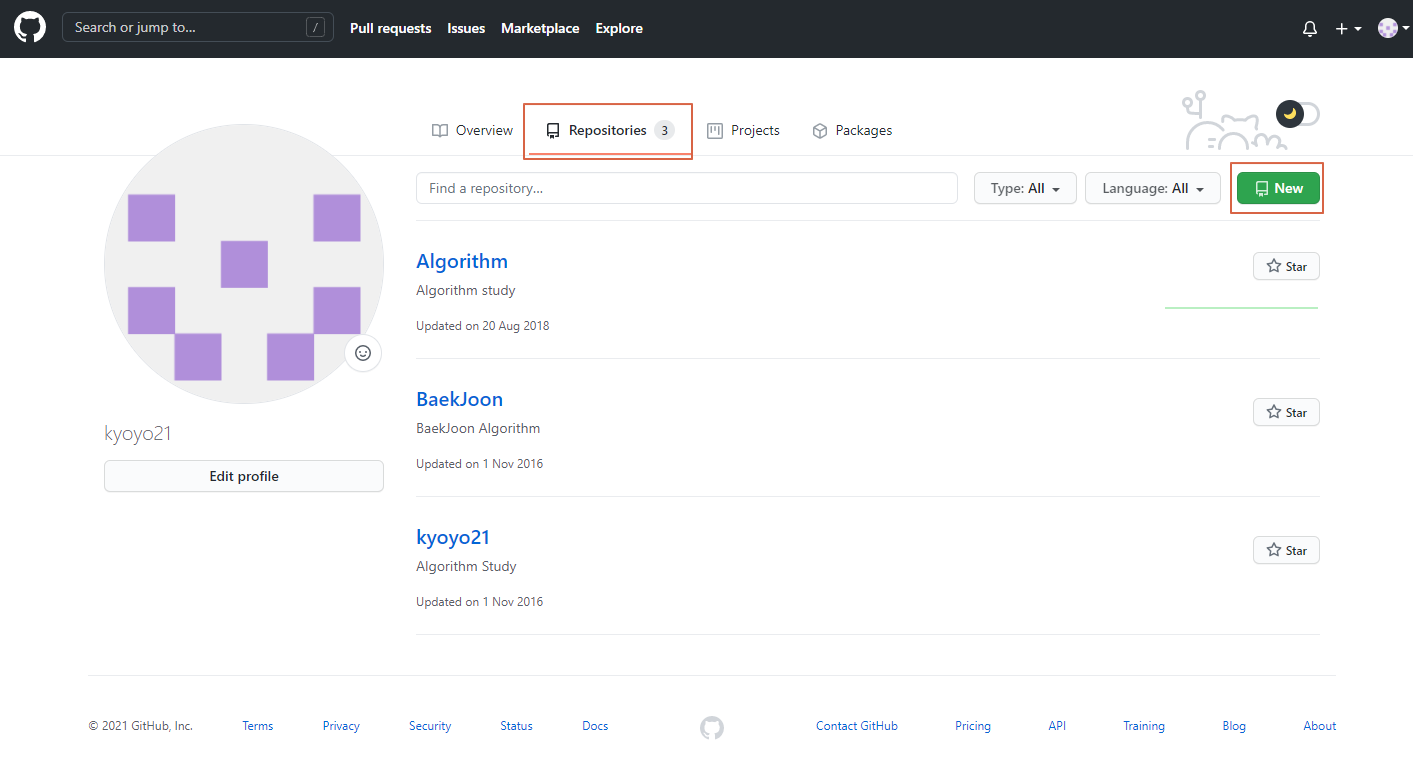Toggle the dark mode moon switch
This screenshot has height=775, width=1413.
1298,114
